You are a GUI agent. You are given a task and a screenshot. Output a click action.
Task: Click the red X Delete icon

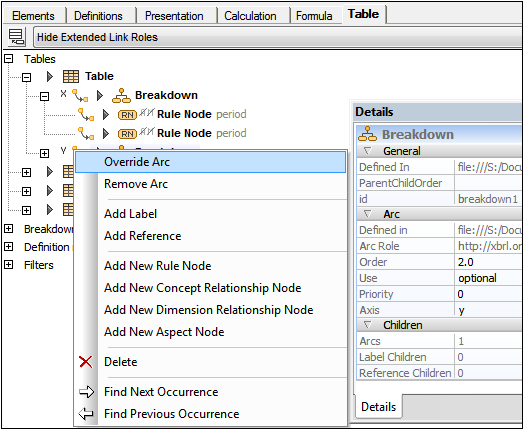[x=86, y=362]
